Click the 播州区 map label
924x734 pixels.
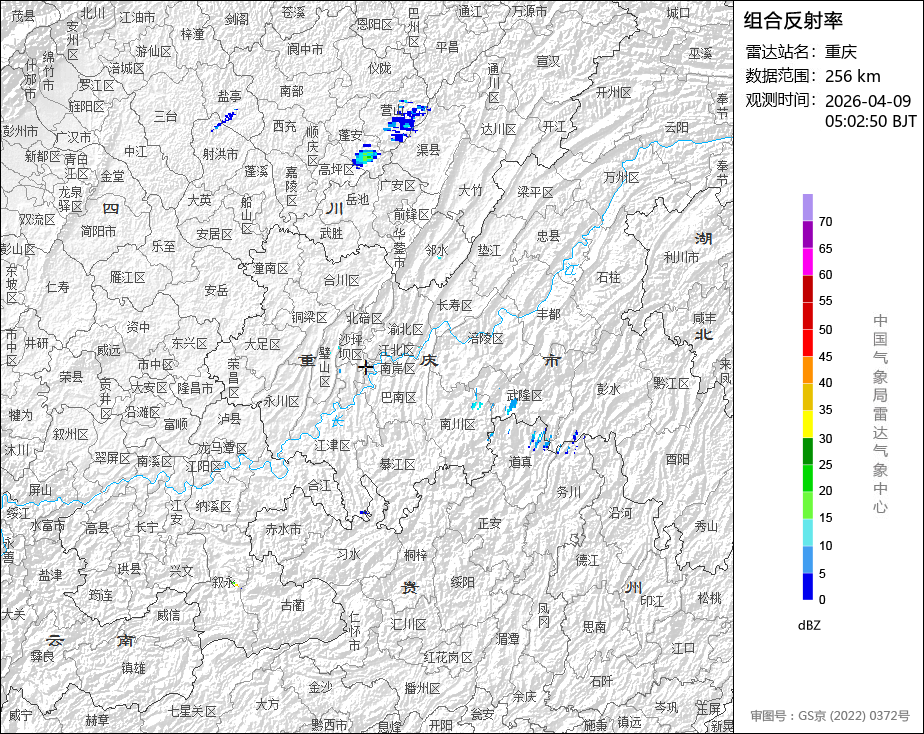(x=423, y=689)
